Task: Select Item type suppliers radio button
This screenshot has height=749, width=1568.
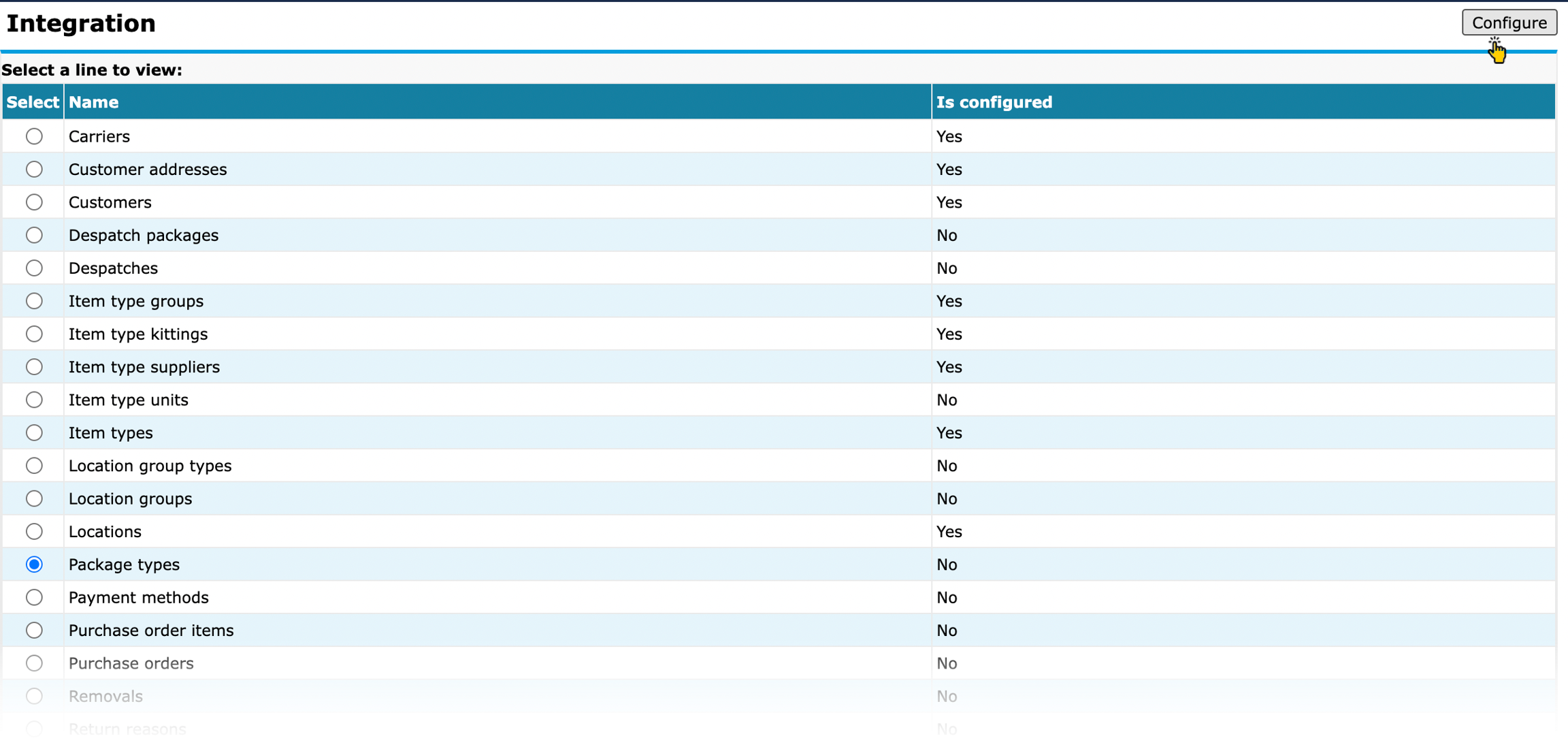Action: pos(34,366)
